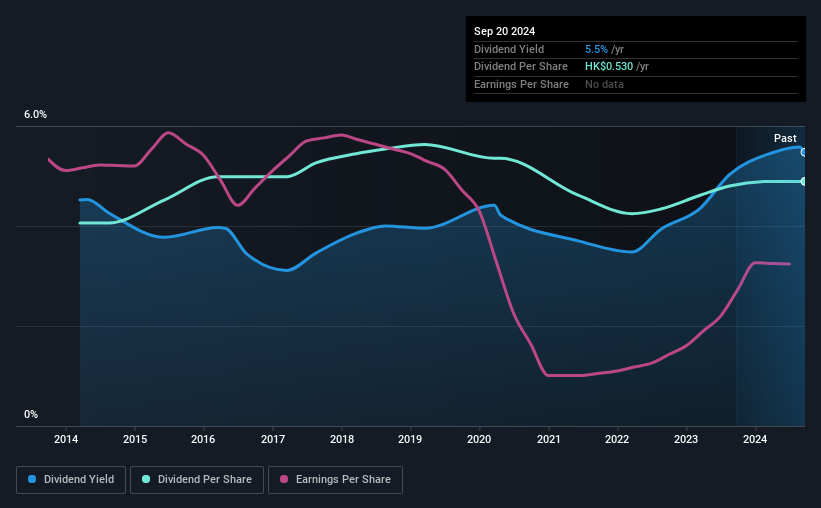Click the 2015 x-axis label
The image size is (821, 508).
click(135, 439)
